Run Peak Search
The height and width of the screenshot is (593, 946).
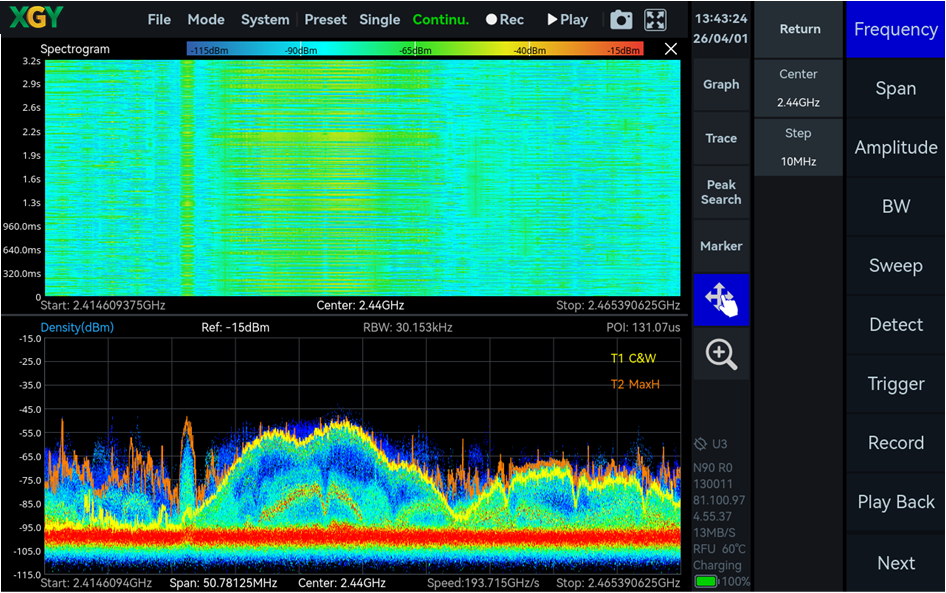coord(721,192)
